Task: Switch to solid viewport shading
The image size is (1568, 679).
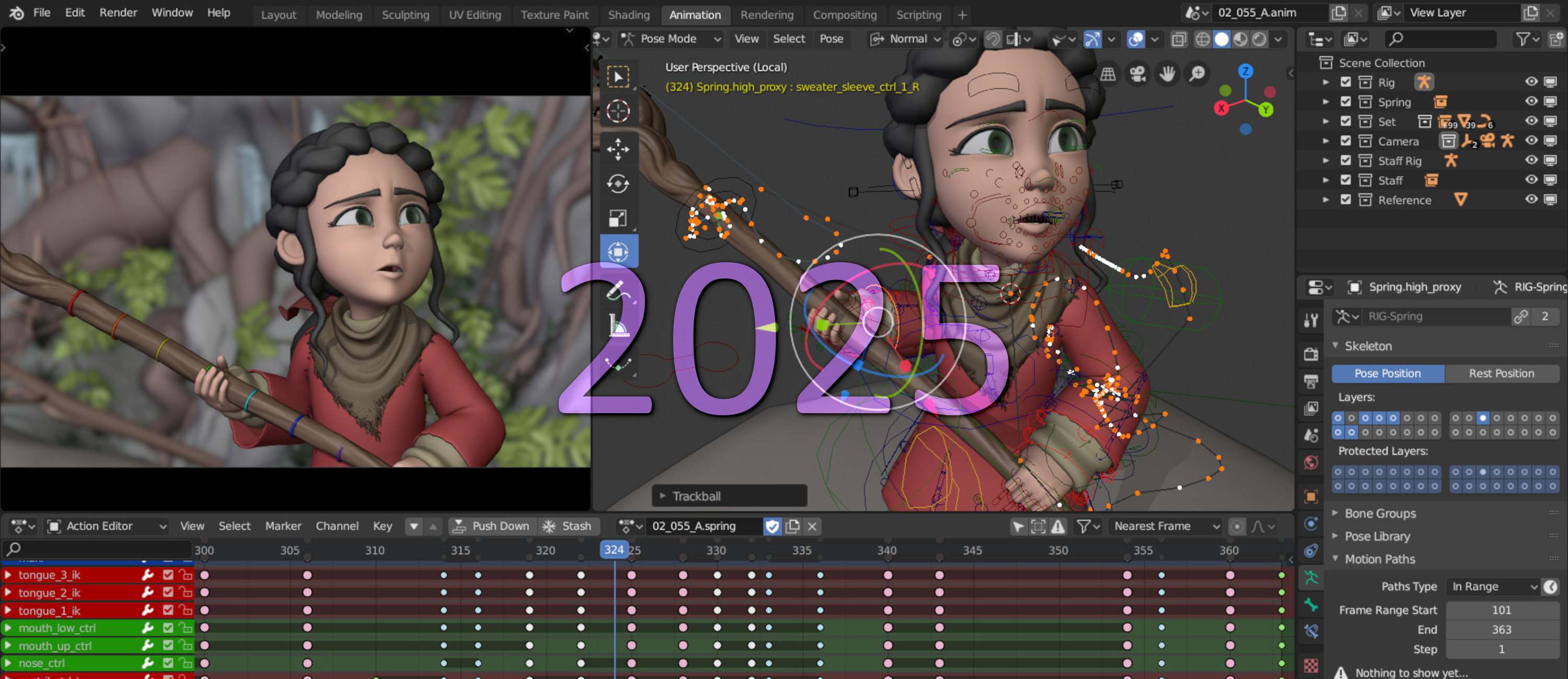Action: [1221, 39]
